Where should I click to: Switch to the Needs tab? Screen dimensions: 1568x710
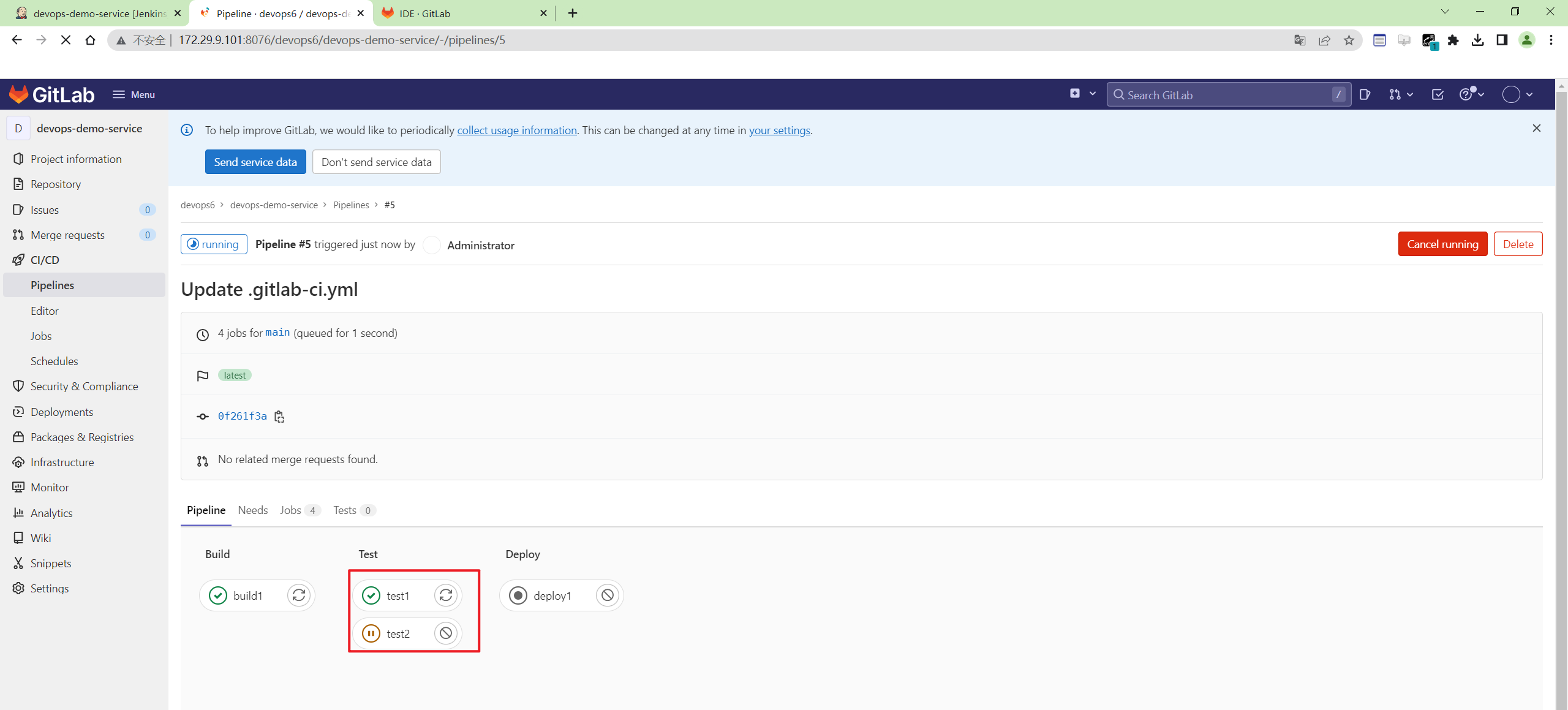pos(252,510)
